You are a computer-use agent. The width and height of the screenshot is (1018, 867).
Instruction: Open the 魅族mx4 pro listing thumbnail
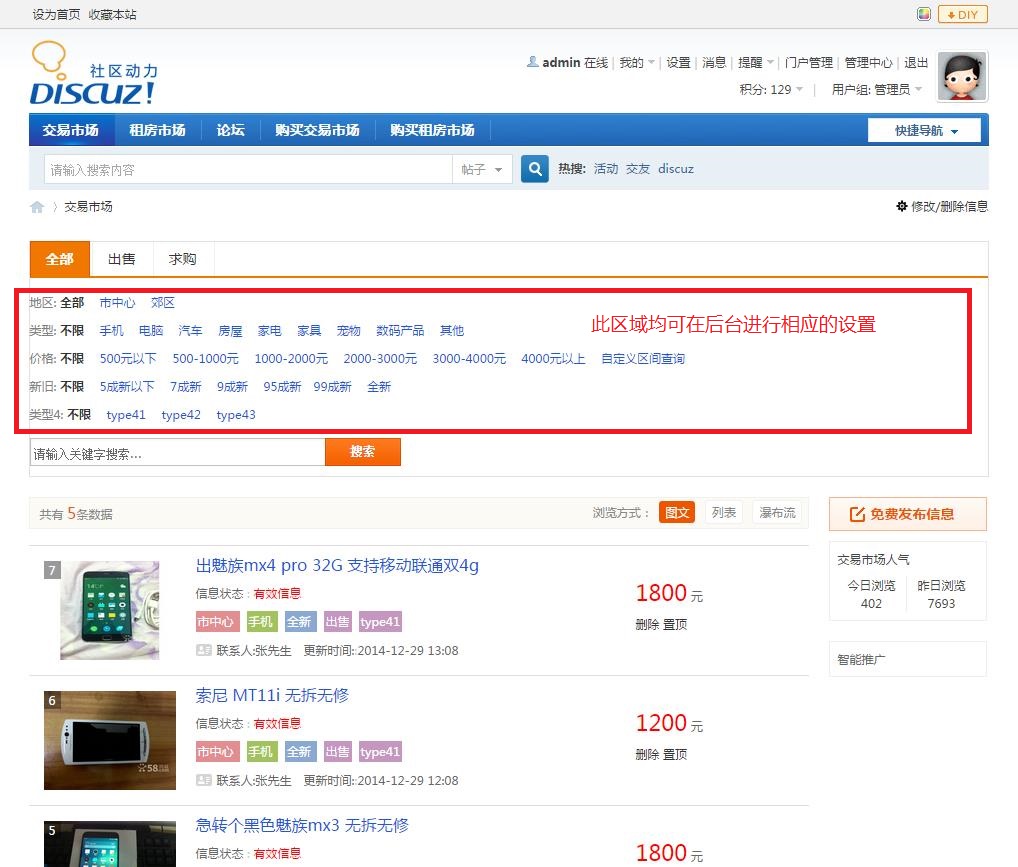coord(110,610)
